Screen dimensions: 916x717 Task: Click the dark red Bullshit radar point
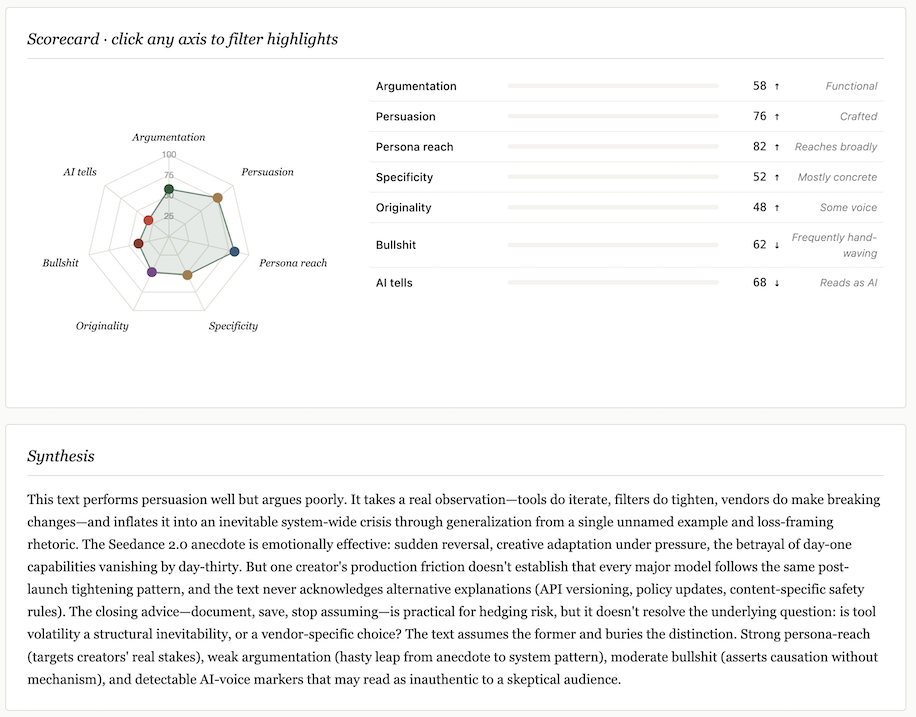pyautogui.click(x=138, y=243)
